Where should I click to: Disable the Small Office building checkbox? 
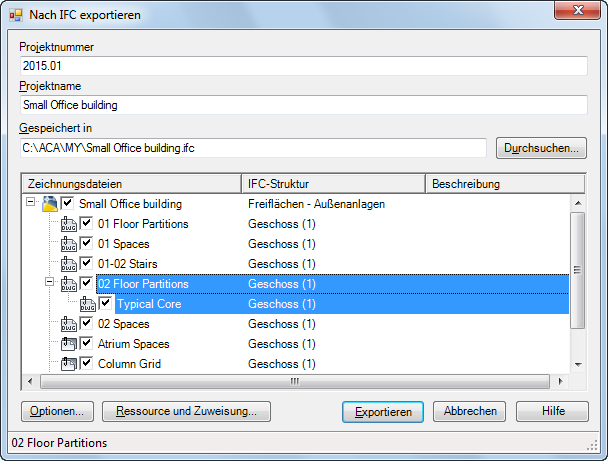tap(67, 204)
